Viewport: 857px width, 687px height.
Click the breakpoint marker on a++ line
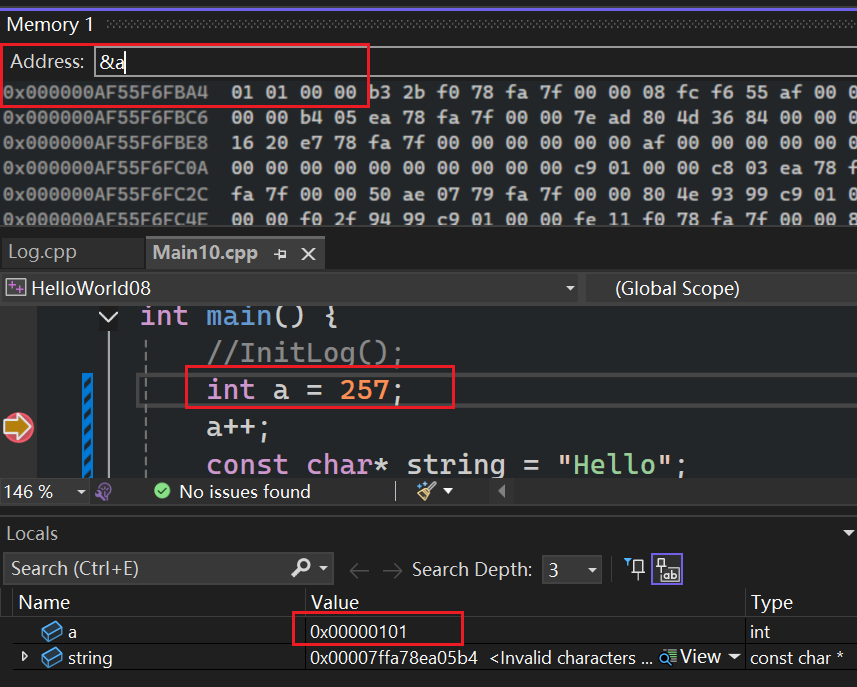(x=18, y=427)
